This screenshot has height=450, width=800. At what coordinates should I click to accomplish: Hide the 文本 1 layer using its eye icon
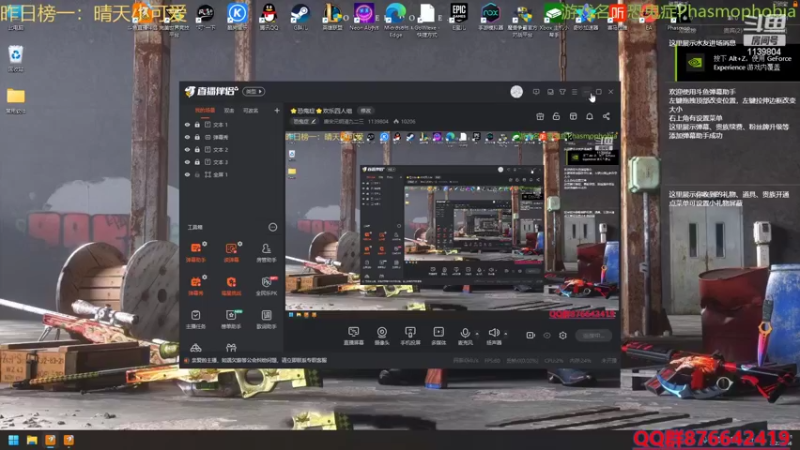pos(187,124)
